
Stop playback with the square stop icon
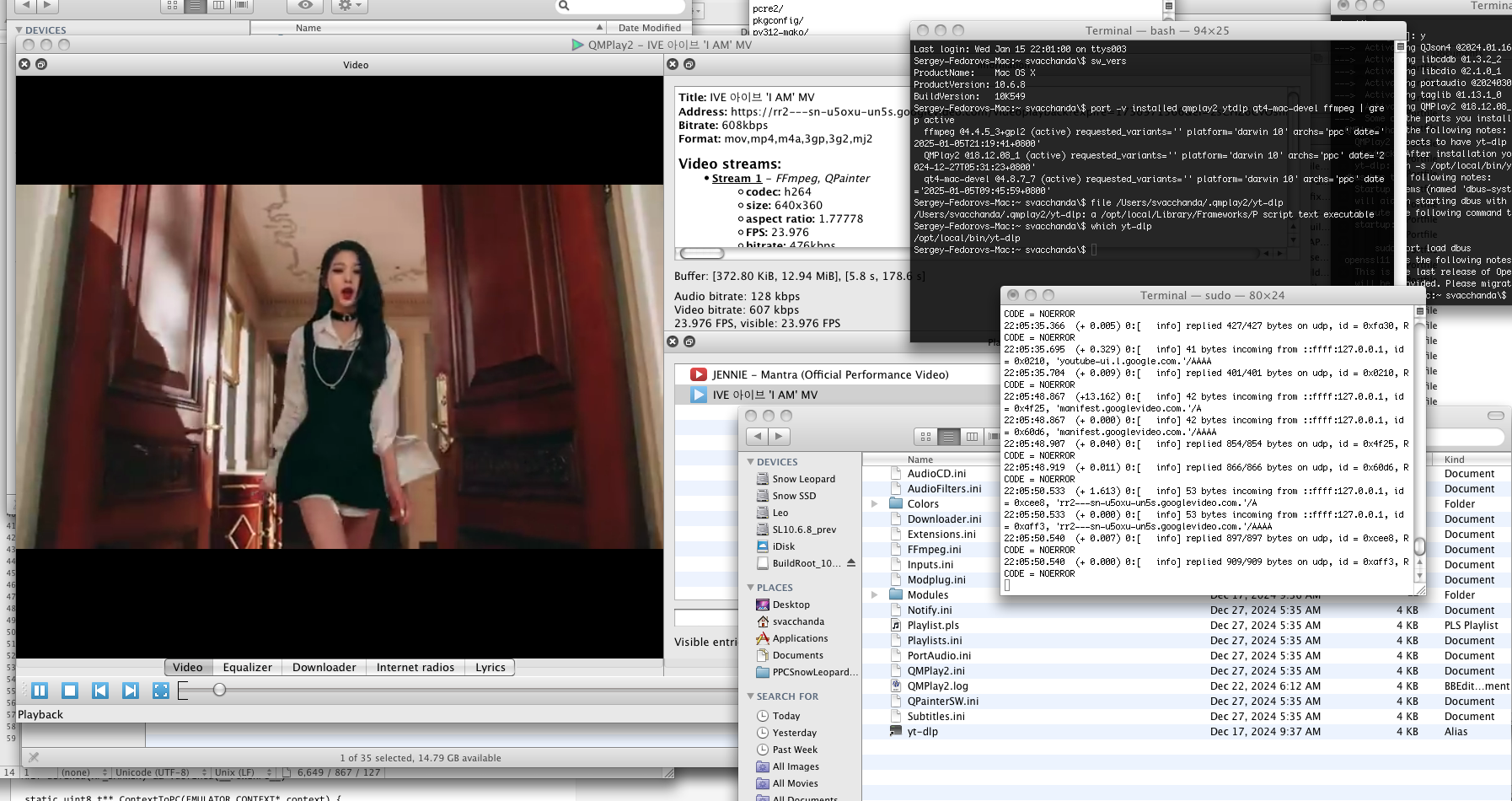tap(70, 691)
